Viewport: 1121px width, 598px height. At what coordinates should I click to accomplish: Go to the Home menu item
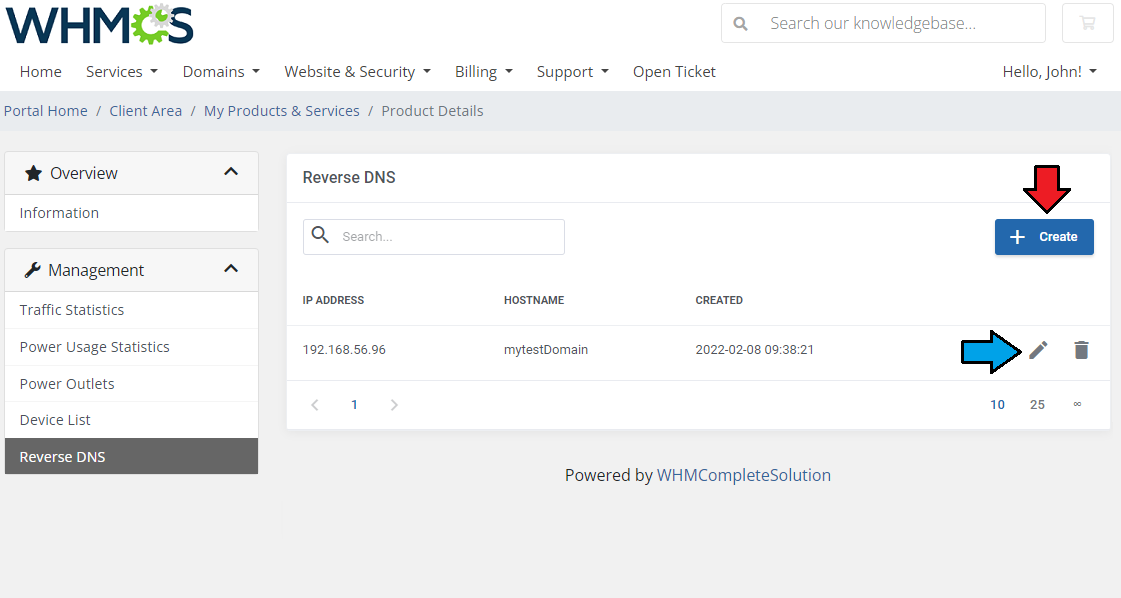pyautogui.click(x=41, y=72)
